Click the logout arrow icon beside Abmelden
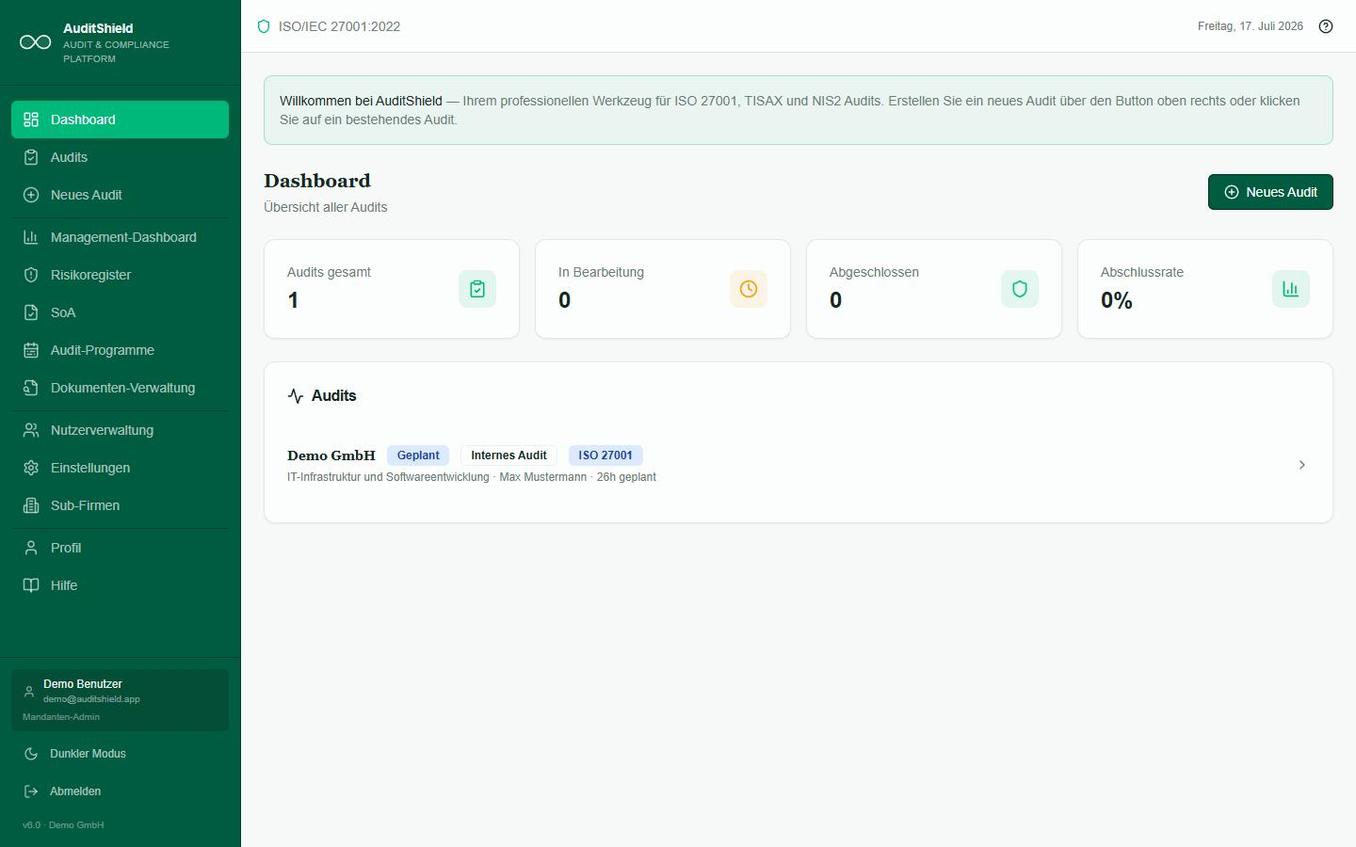This screenshot has height=847, width=1356. coord(31,791)
